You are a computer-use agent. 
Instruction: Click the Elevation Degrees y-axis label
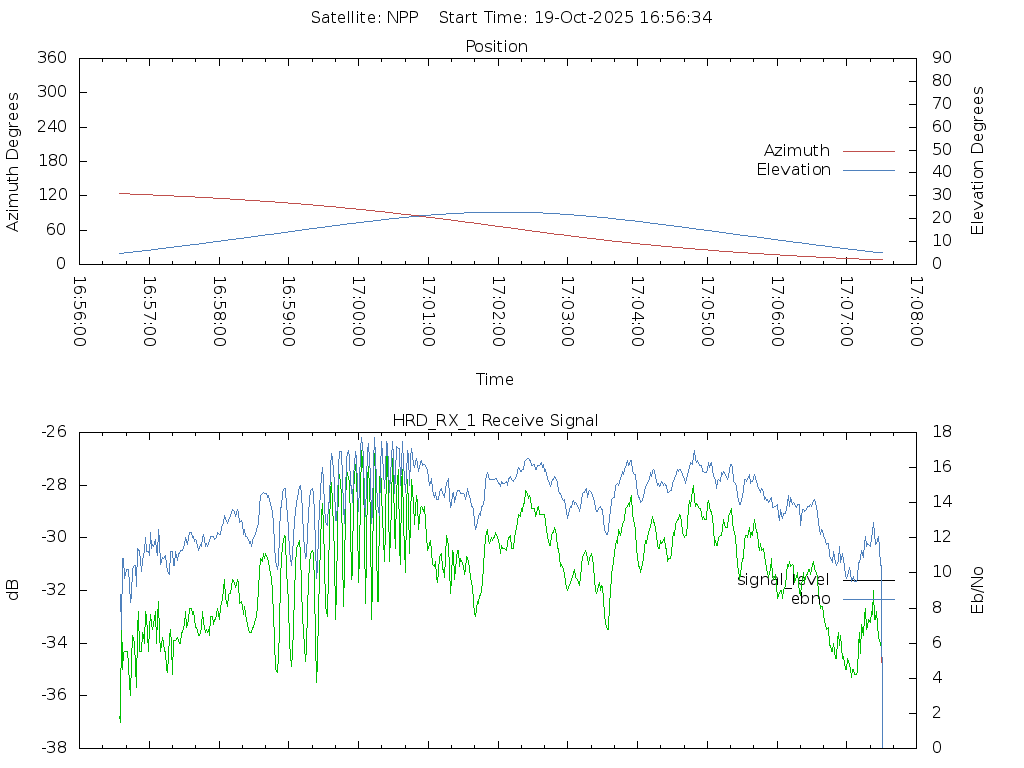[978, 161]
